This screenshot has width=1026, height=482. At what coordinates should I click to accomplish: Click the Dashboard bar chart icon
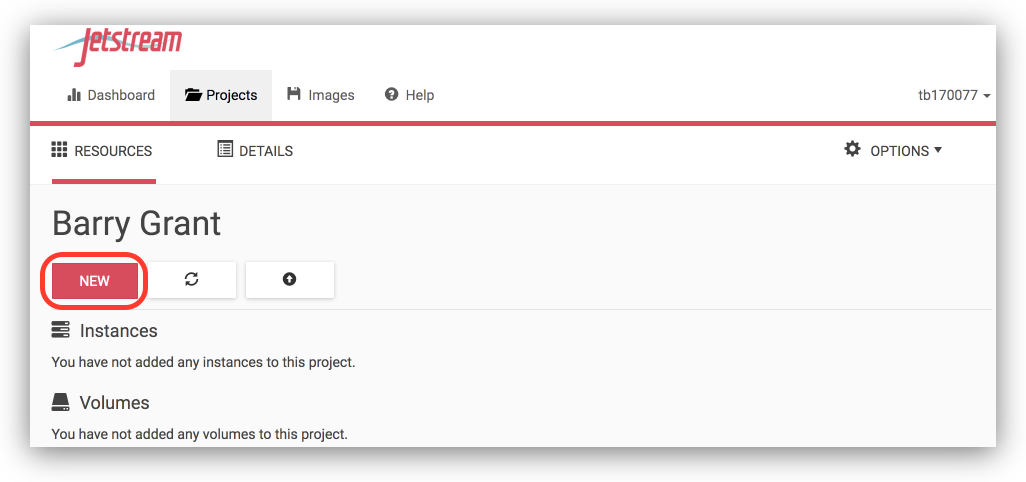coord(74,95)
